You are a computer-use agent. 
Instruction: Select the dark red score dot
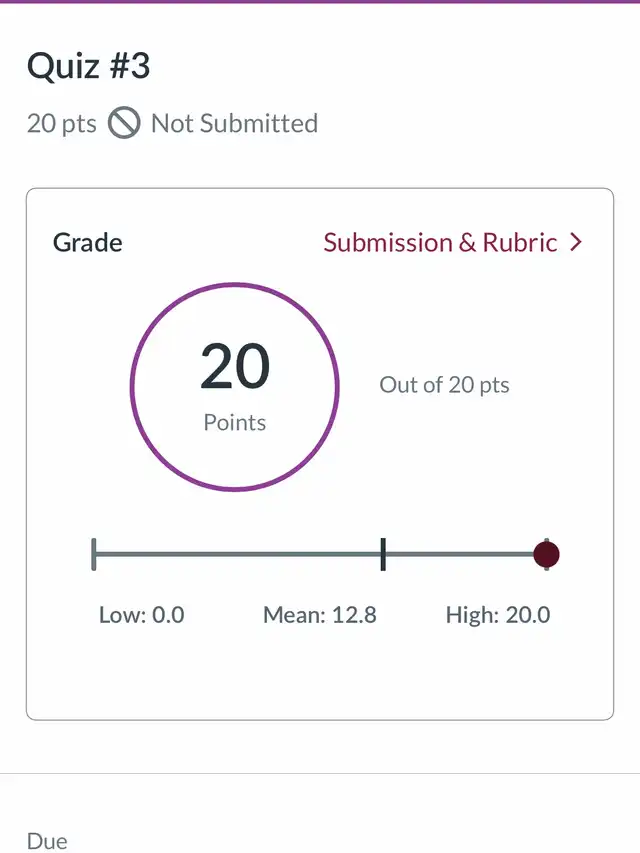click(546, 554)
